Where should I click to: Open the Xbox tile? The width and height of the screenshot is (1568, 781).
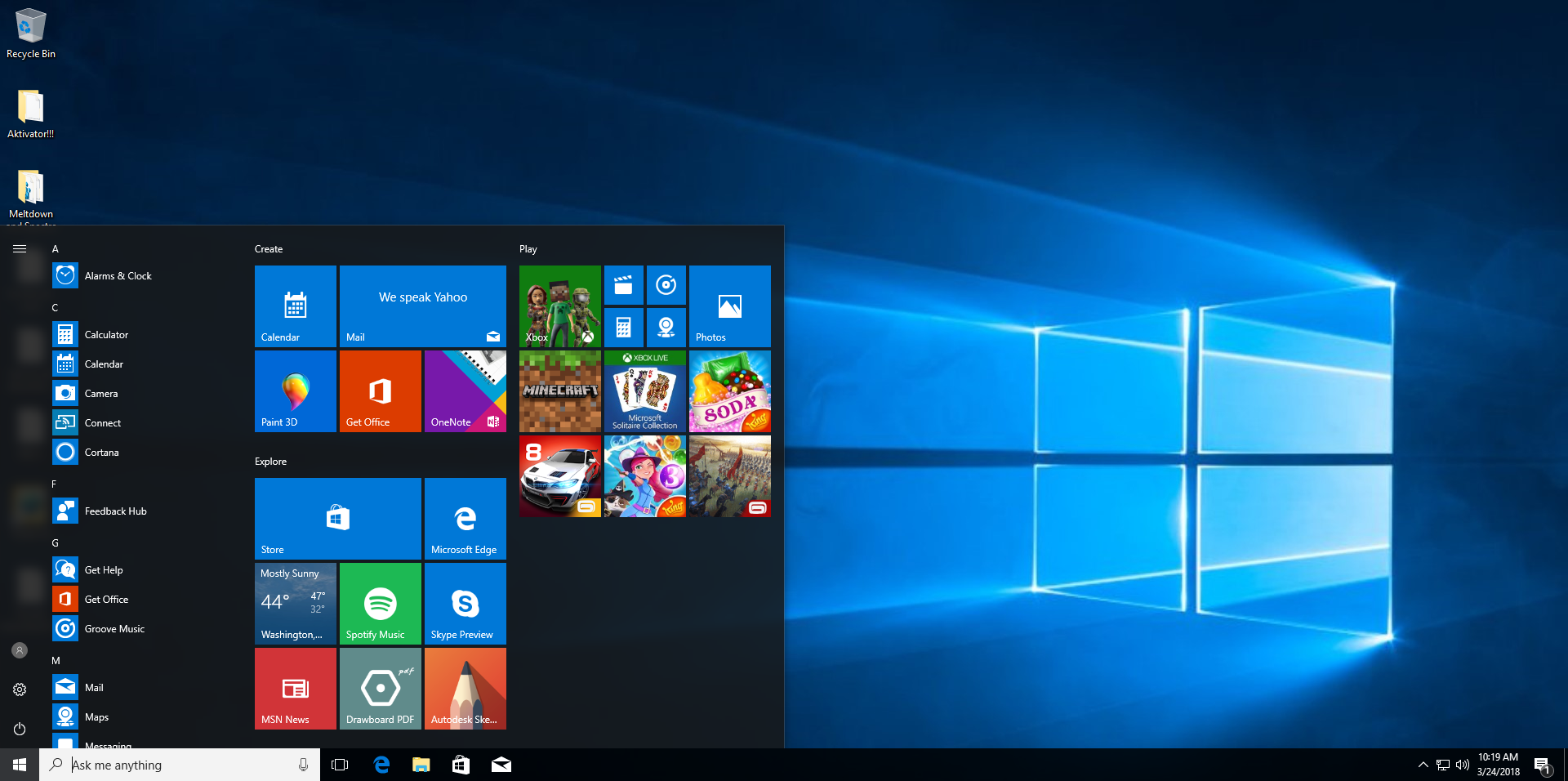click(560, 306)
